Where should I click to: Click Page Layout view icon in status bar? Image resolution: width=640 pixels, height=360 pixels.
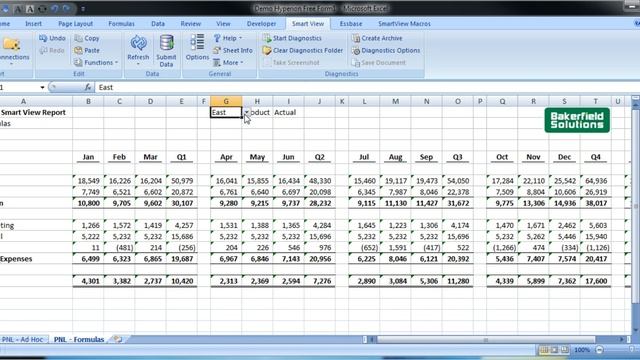[x=554, y=350]
